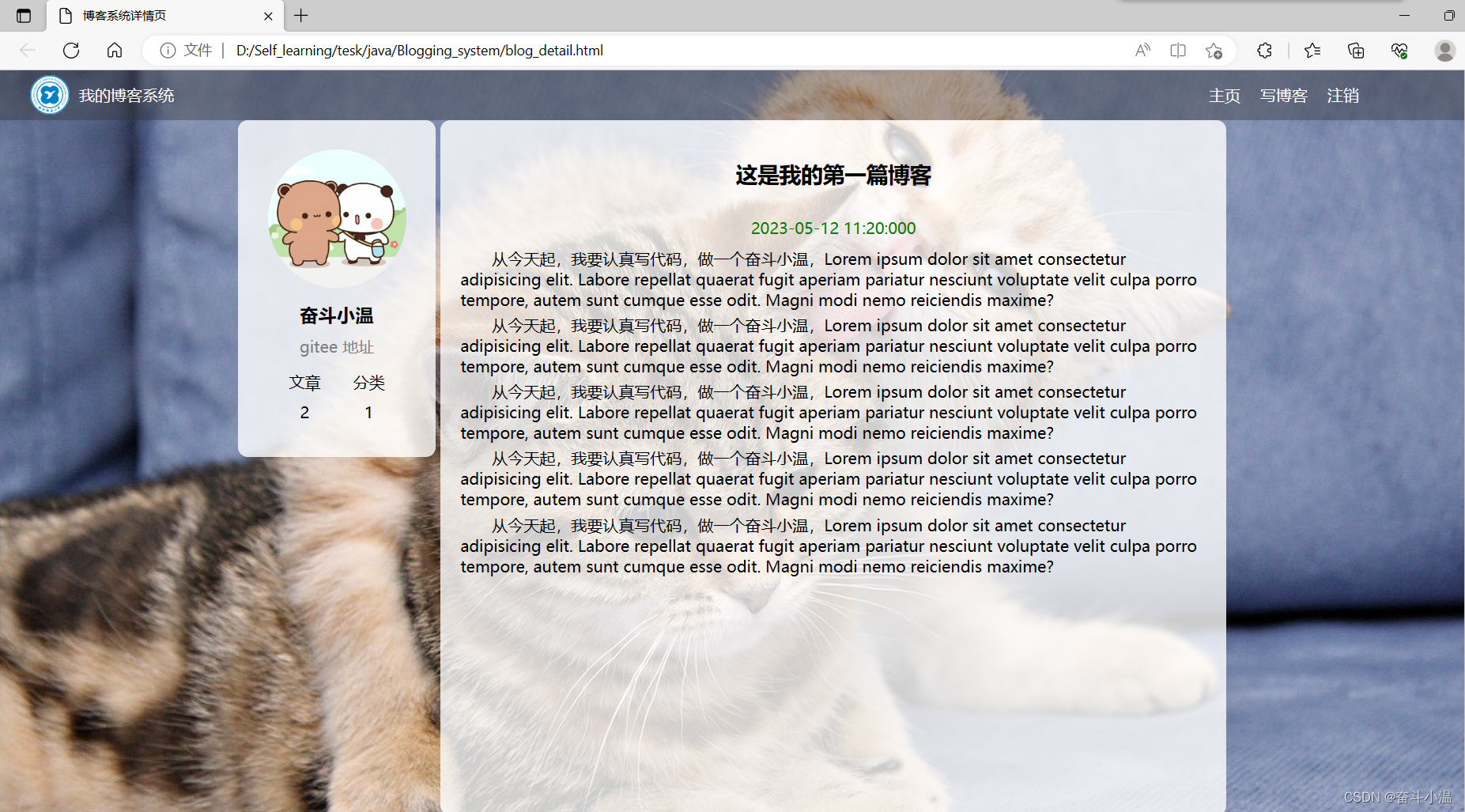View site information icon in address bar
Image resolution: width=1465 pixels, height=812 pixels.
point(168,51)
